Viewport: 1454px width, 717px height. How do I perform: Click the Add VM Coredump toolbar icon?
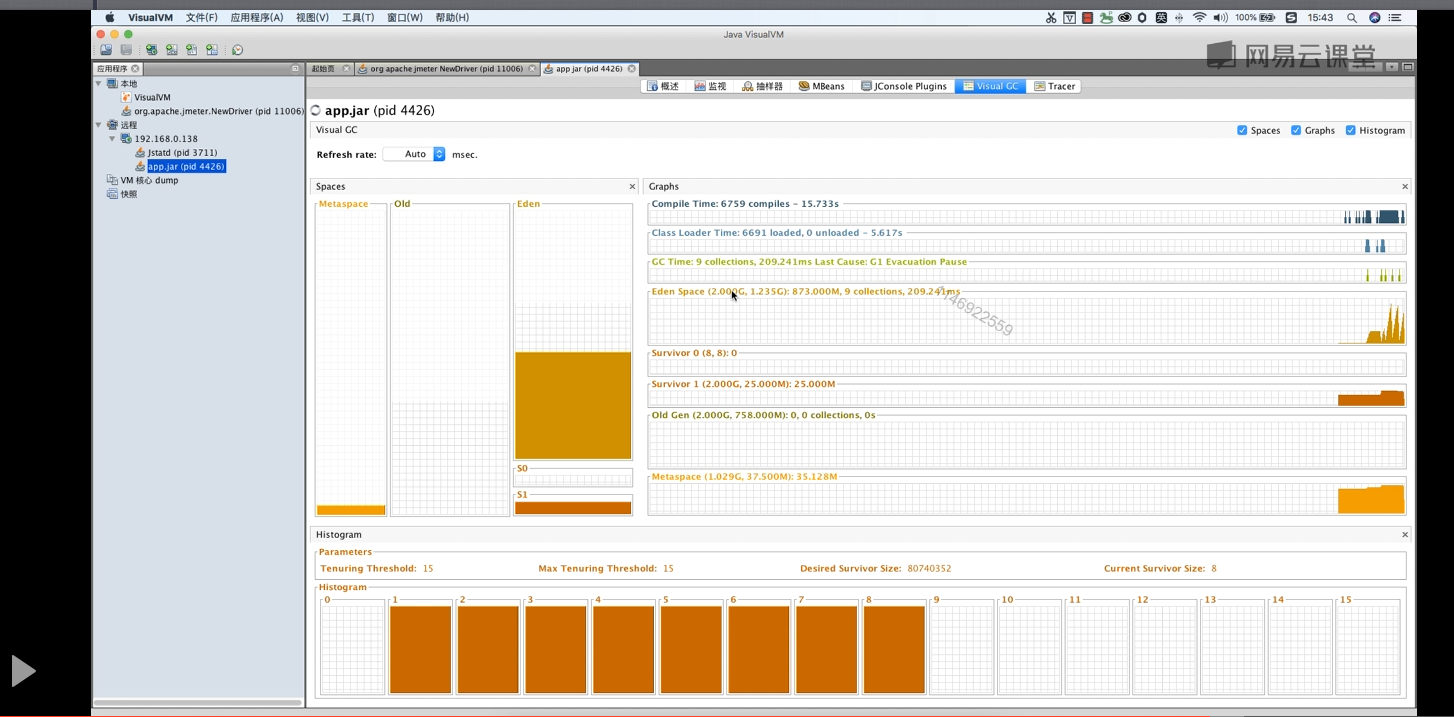pyautogui.click(x=191, y=50)
